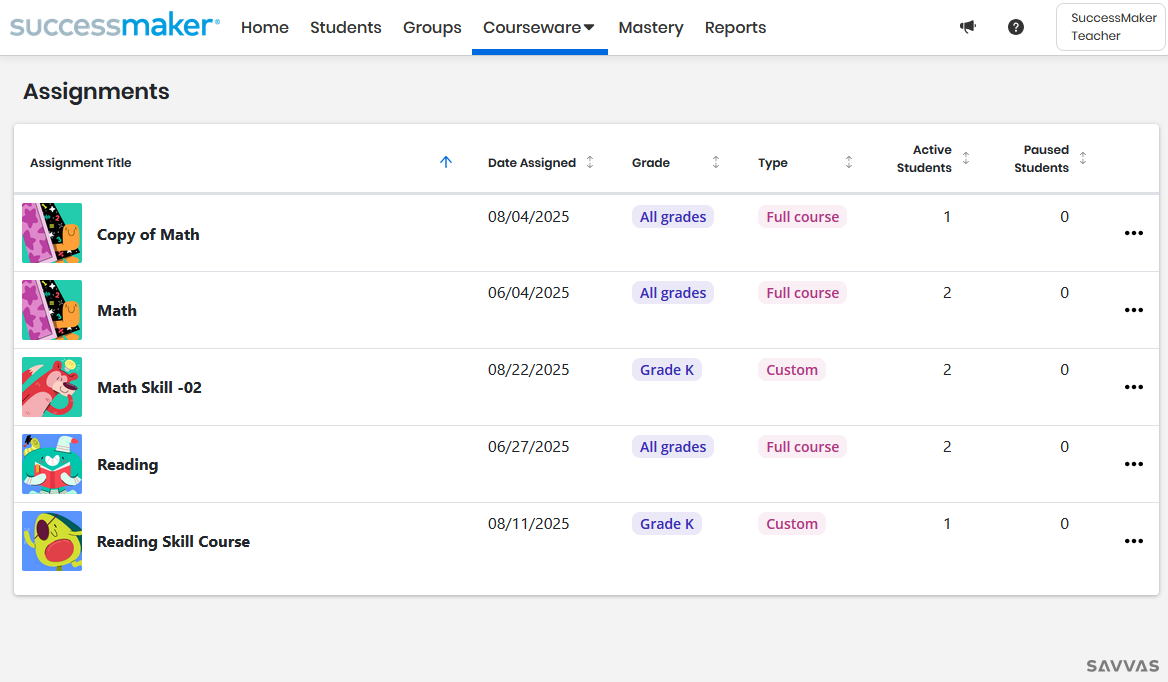Click the active students count for Copy of Math
The width and height of the screenshot is (1168, 682).
point(947,217)
